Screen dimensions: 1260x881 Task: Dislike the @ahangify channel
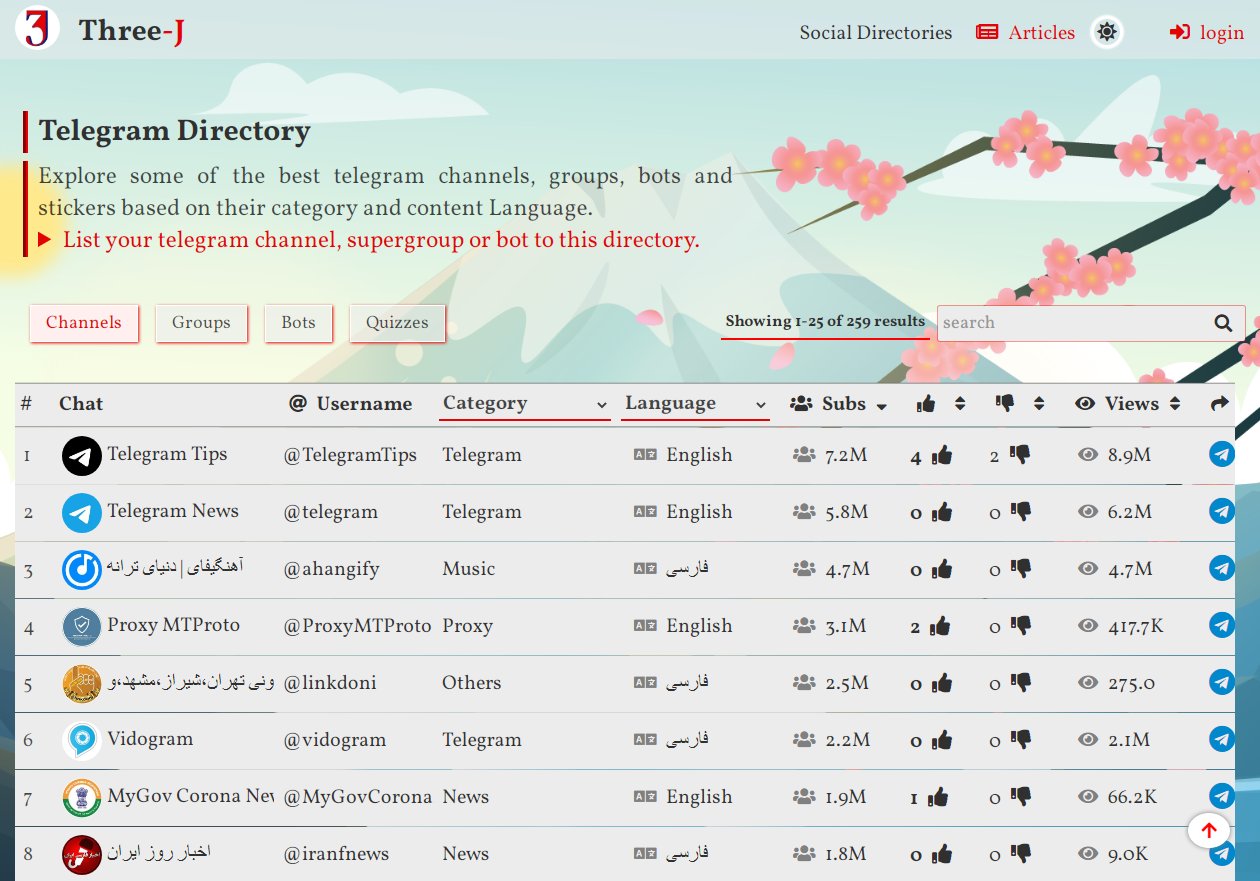point(1020,569)
